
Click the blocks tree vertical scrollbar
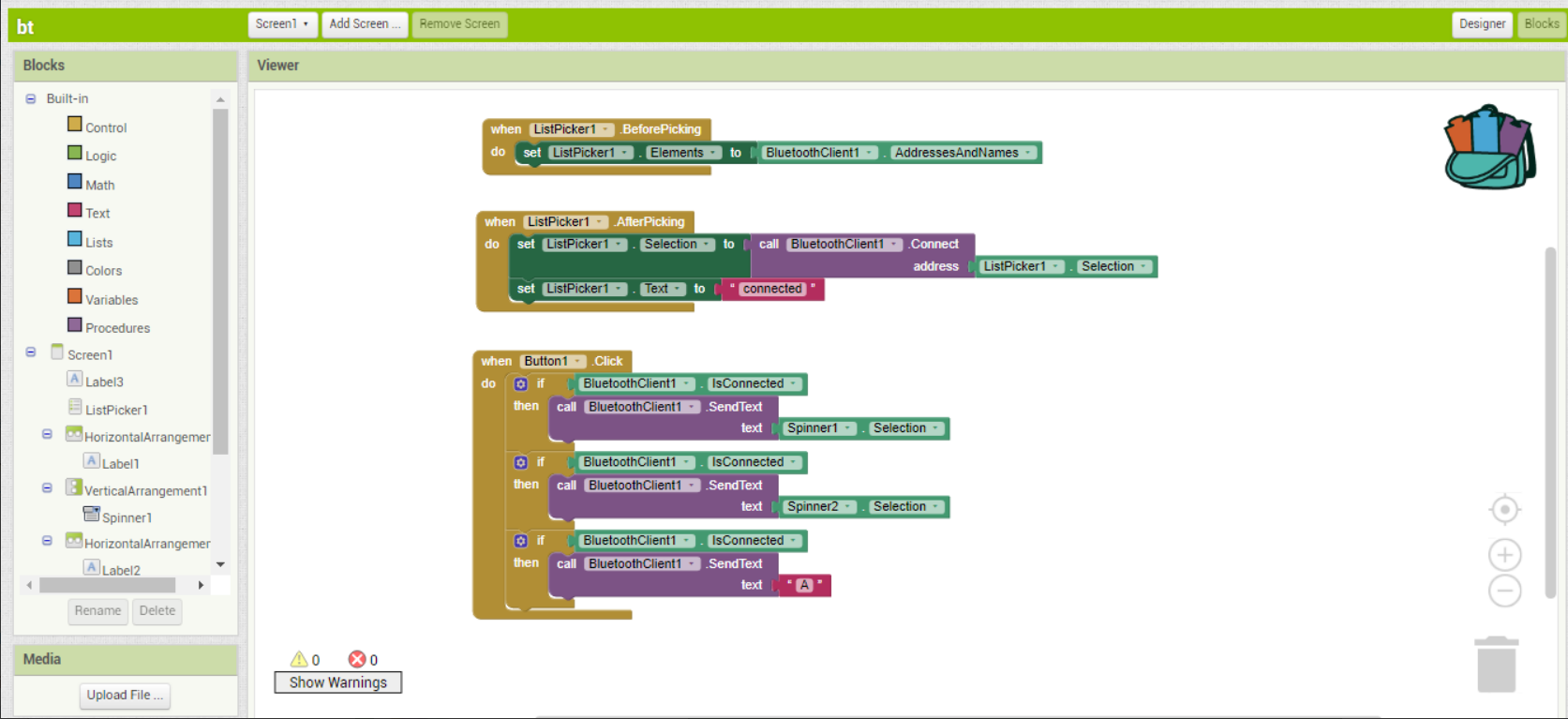[x=221, y=281]
